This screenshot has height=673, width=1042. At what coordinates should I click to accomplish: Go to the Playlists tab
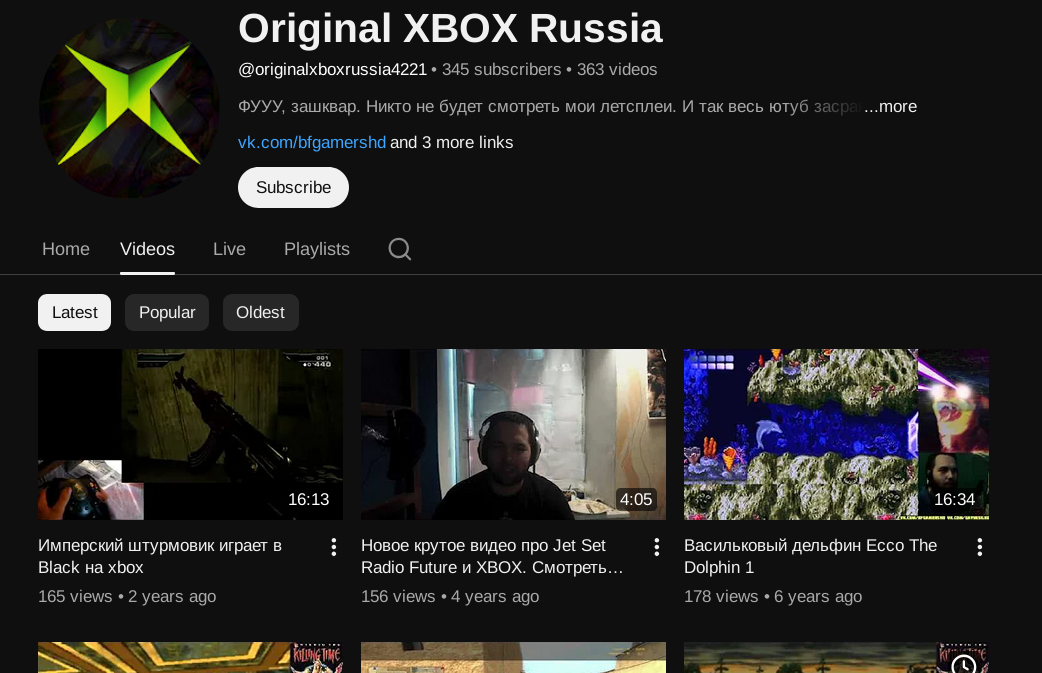point(317,249)
